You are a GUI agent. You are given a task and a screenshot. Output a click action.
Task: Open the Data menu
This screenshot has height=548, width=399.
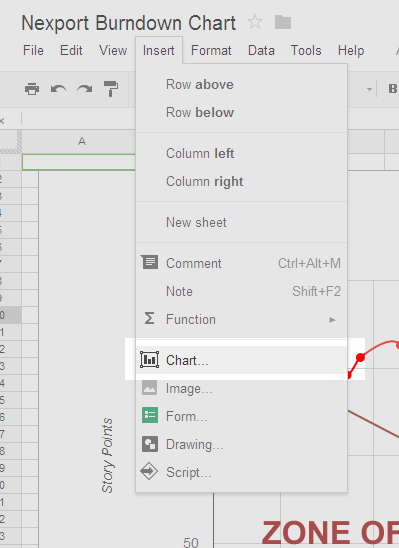coord(261,51)
